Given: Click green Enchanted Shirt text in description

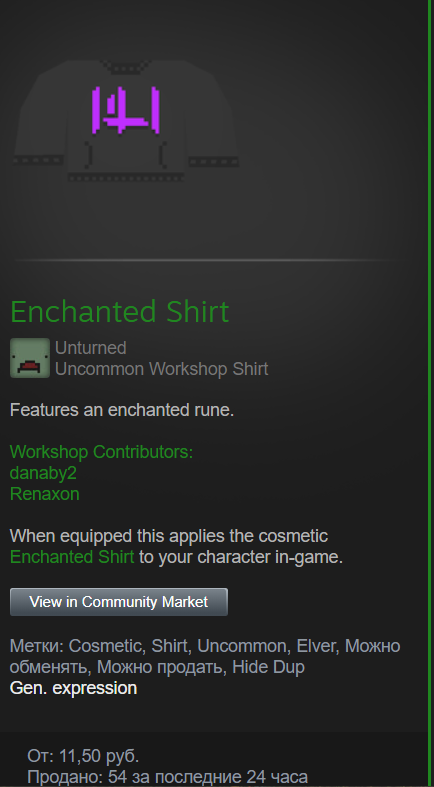Looking at the screenshot, I should (72, 557).
